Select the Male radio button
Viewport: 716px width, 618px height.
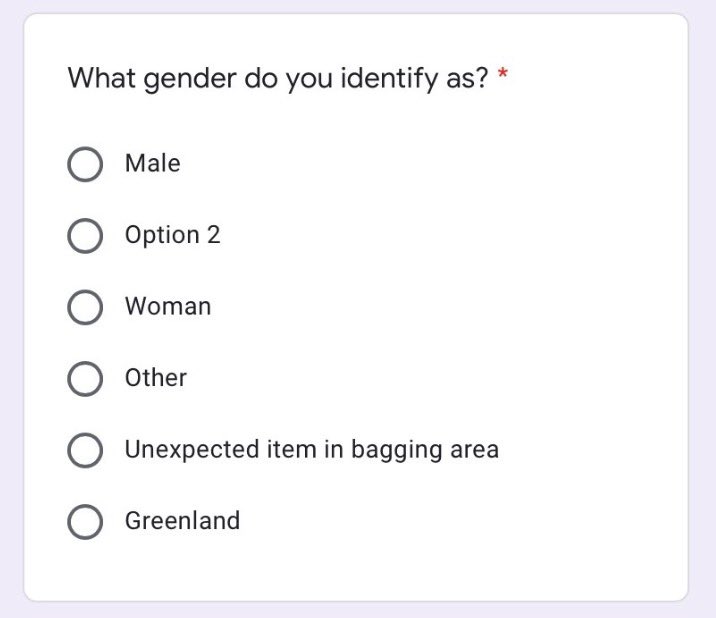coord(85,164)
